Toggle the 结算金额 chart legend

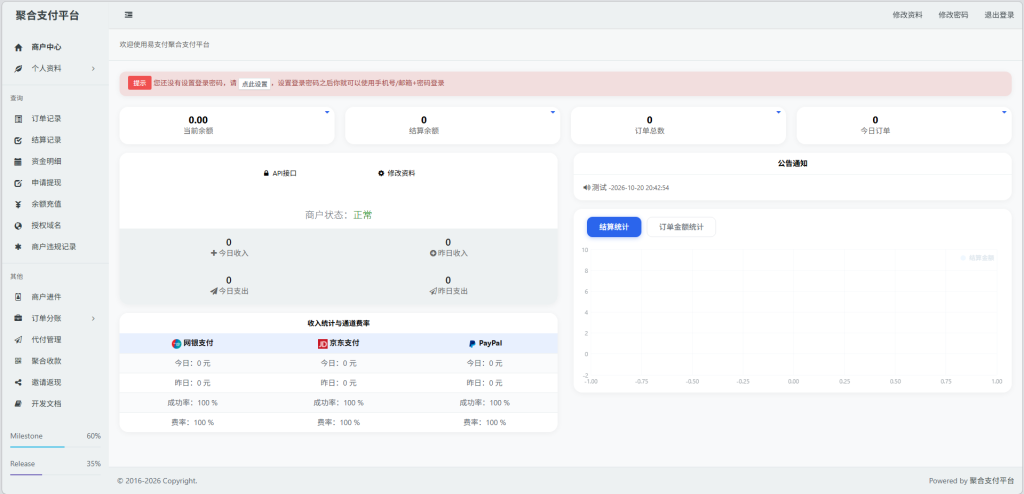tap(978, 258)
